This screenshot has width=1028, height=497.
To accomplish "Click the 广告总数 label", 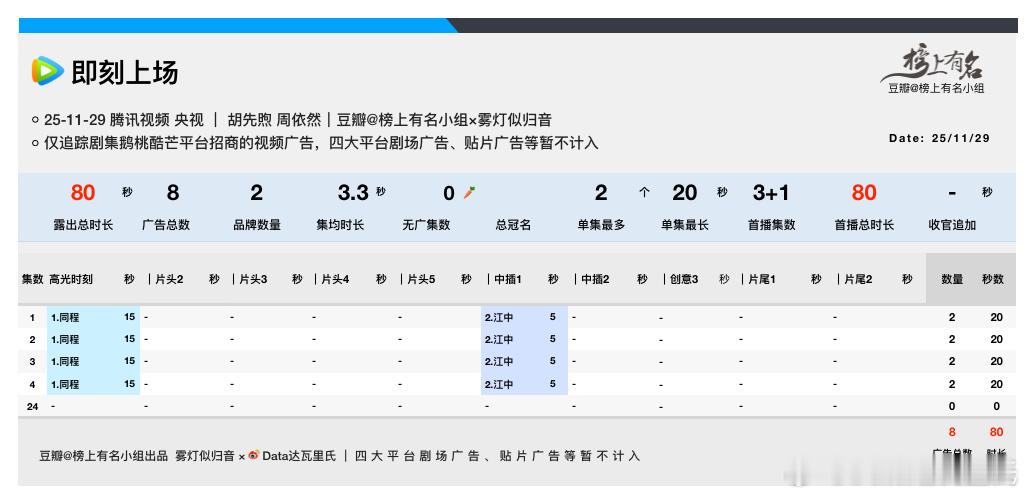I will pos(166,225).
